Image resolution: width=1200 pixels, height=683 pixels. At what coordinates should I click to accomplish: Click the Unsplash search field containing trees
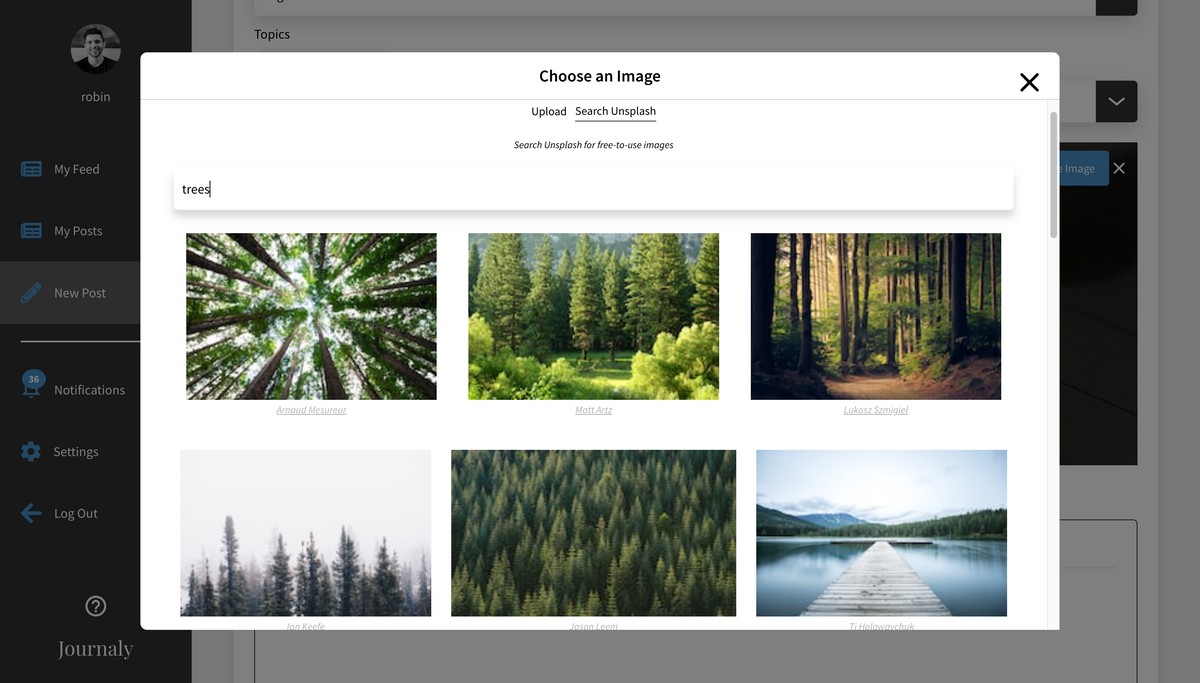(x=593, y=189)
